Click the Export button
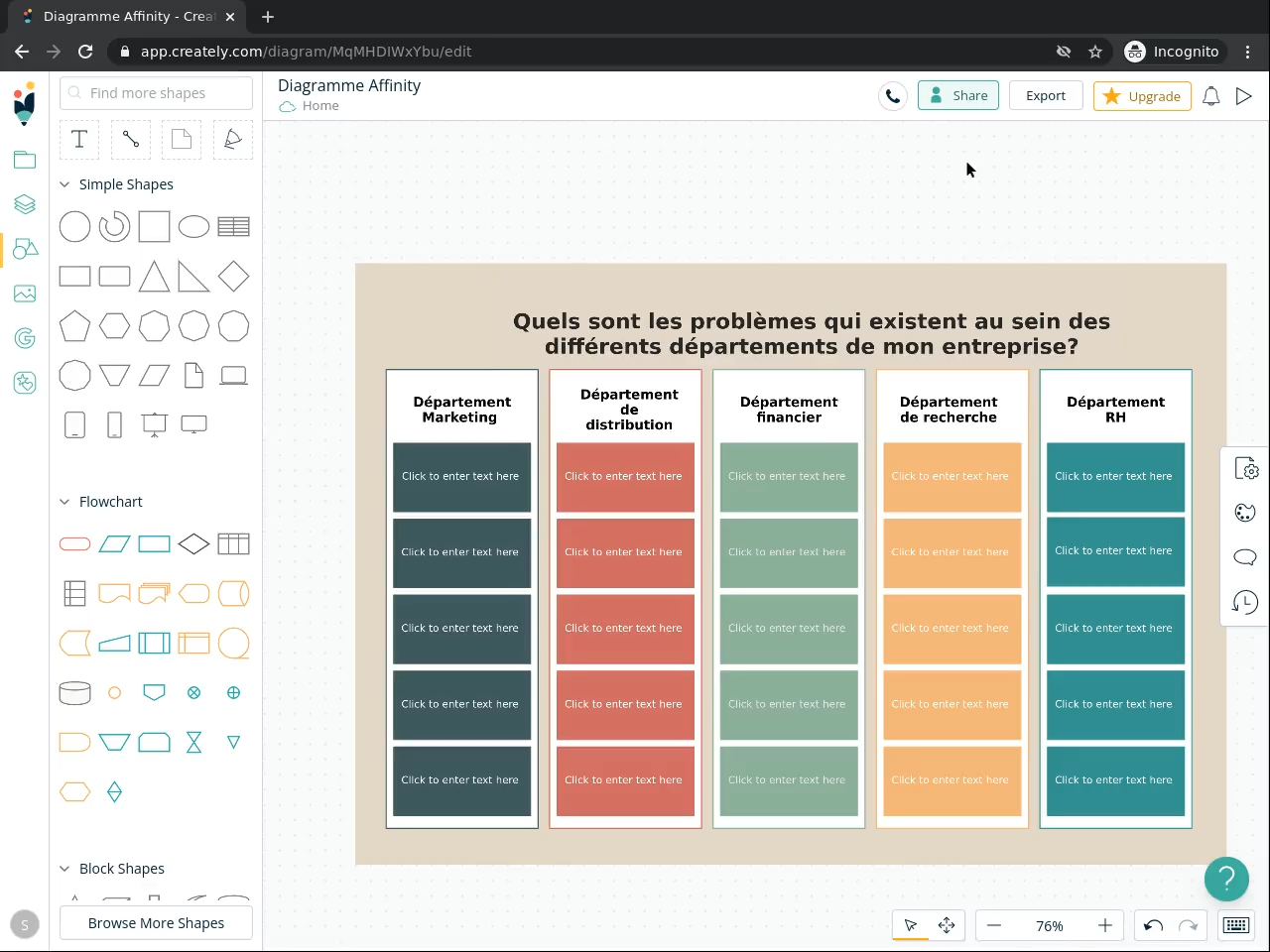Screen dimensions: 1270x952 pyautogui.click(x=1046, y=96)
